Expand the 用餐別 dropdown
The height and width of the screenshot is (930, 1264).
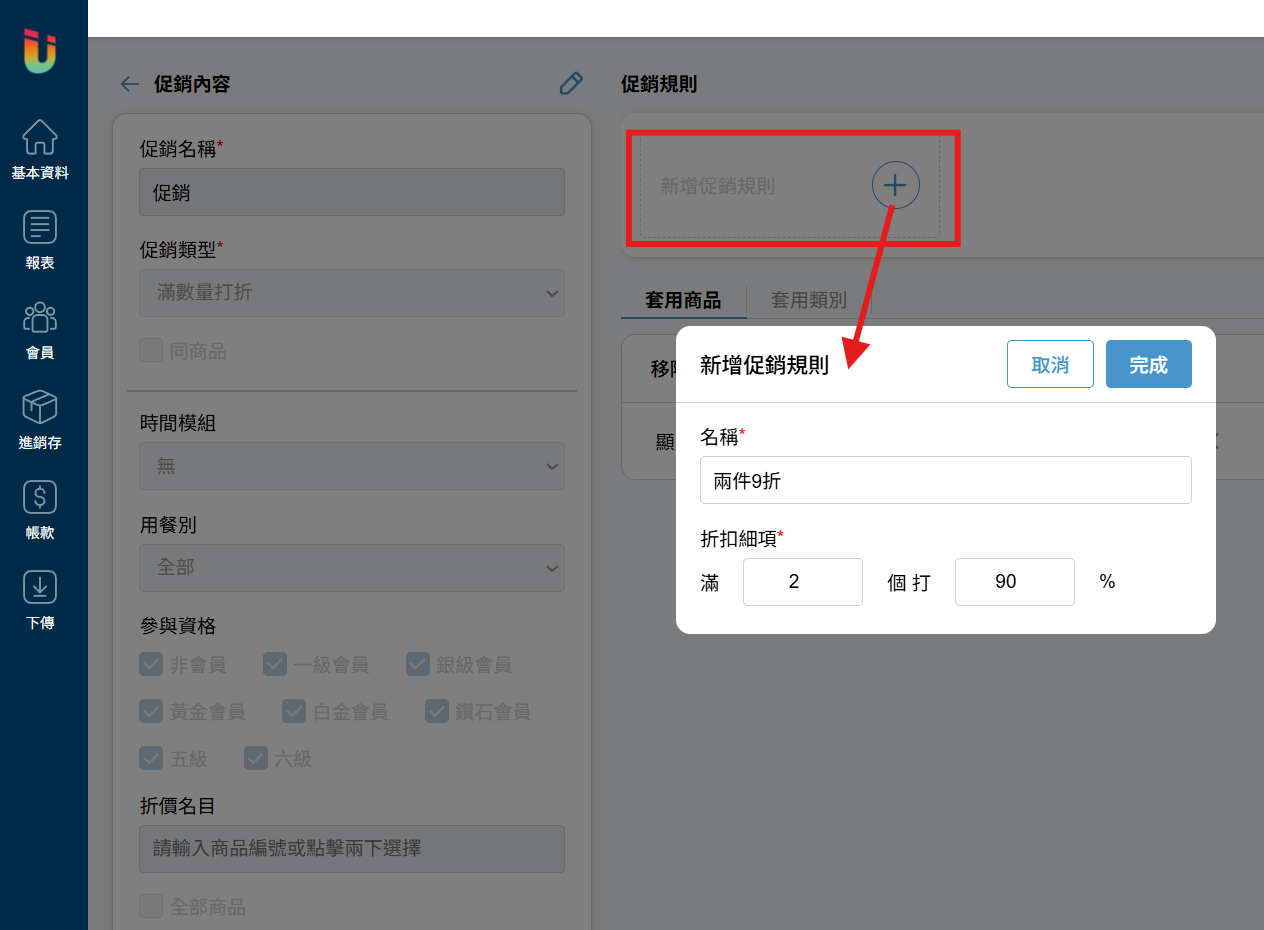click(x=352, y=567)
